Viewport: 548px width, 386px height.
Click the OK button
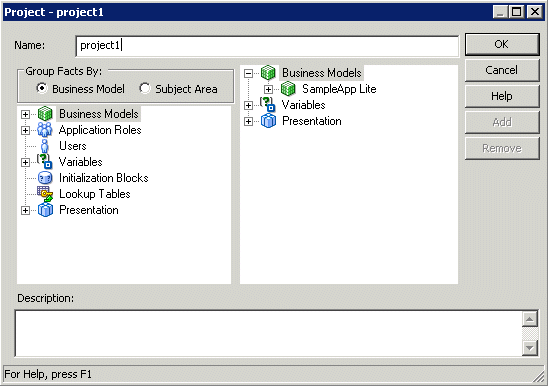(x=502, y=44)
